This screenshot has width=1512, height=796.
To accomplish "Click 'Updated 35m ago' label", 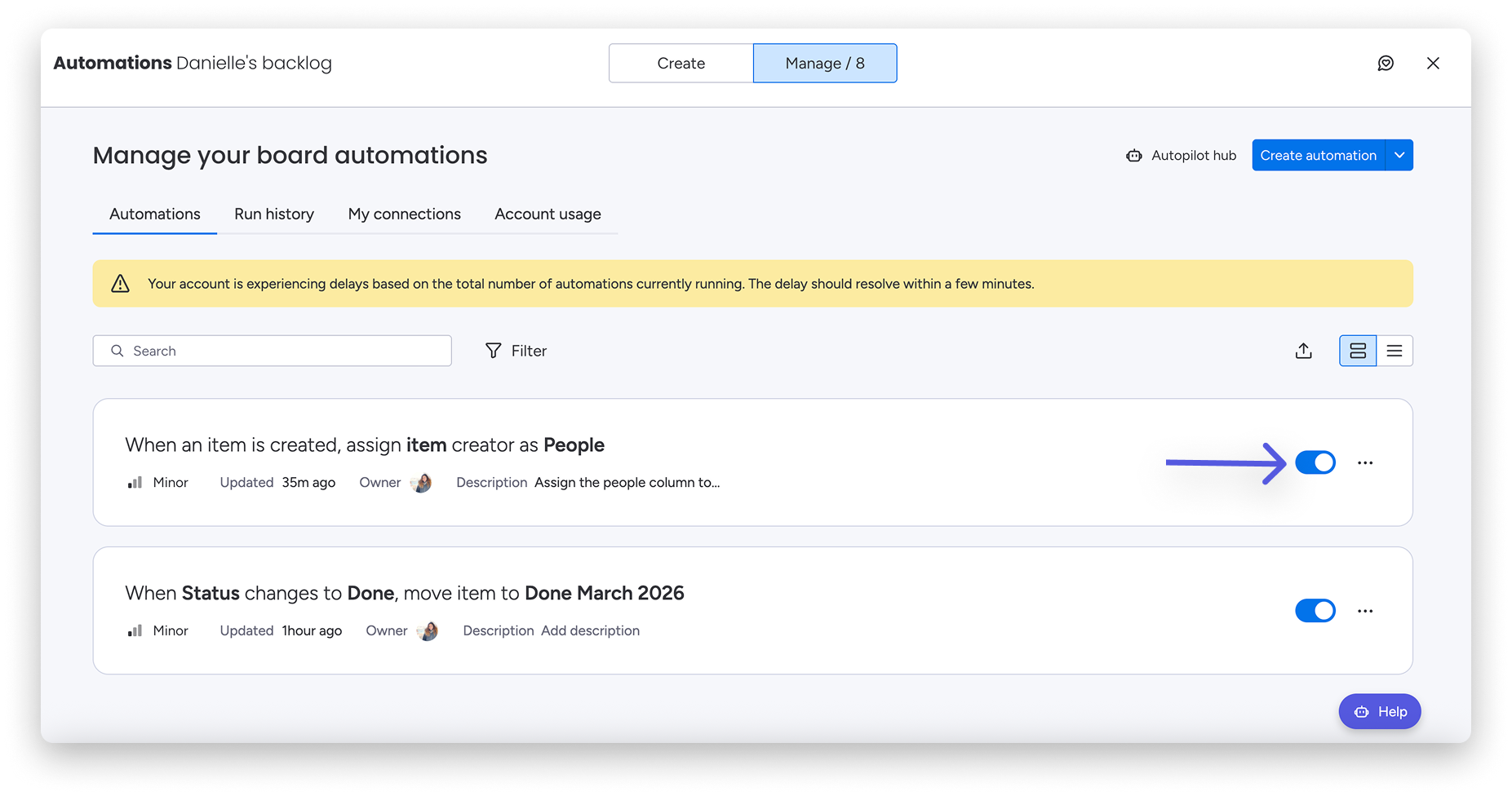I will coord(277,482).
